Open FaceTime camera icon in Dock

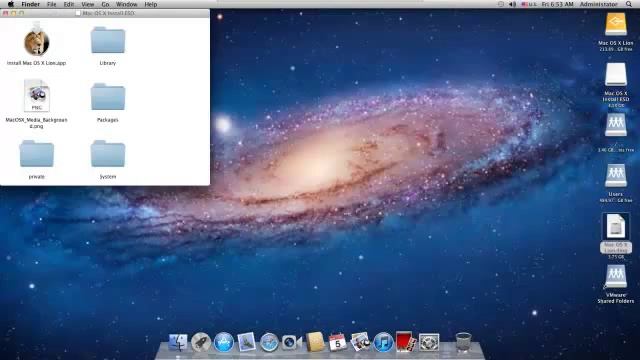point(292,342)
